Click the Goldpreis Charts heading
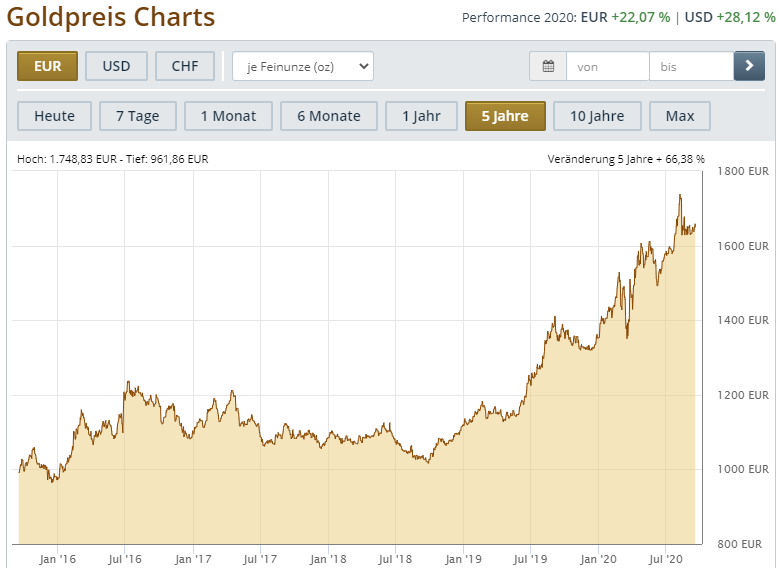The height and width of the screenshot is (568, 778). tap(111, 17)
